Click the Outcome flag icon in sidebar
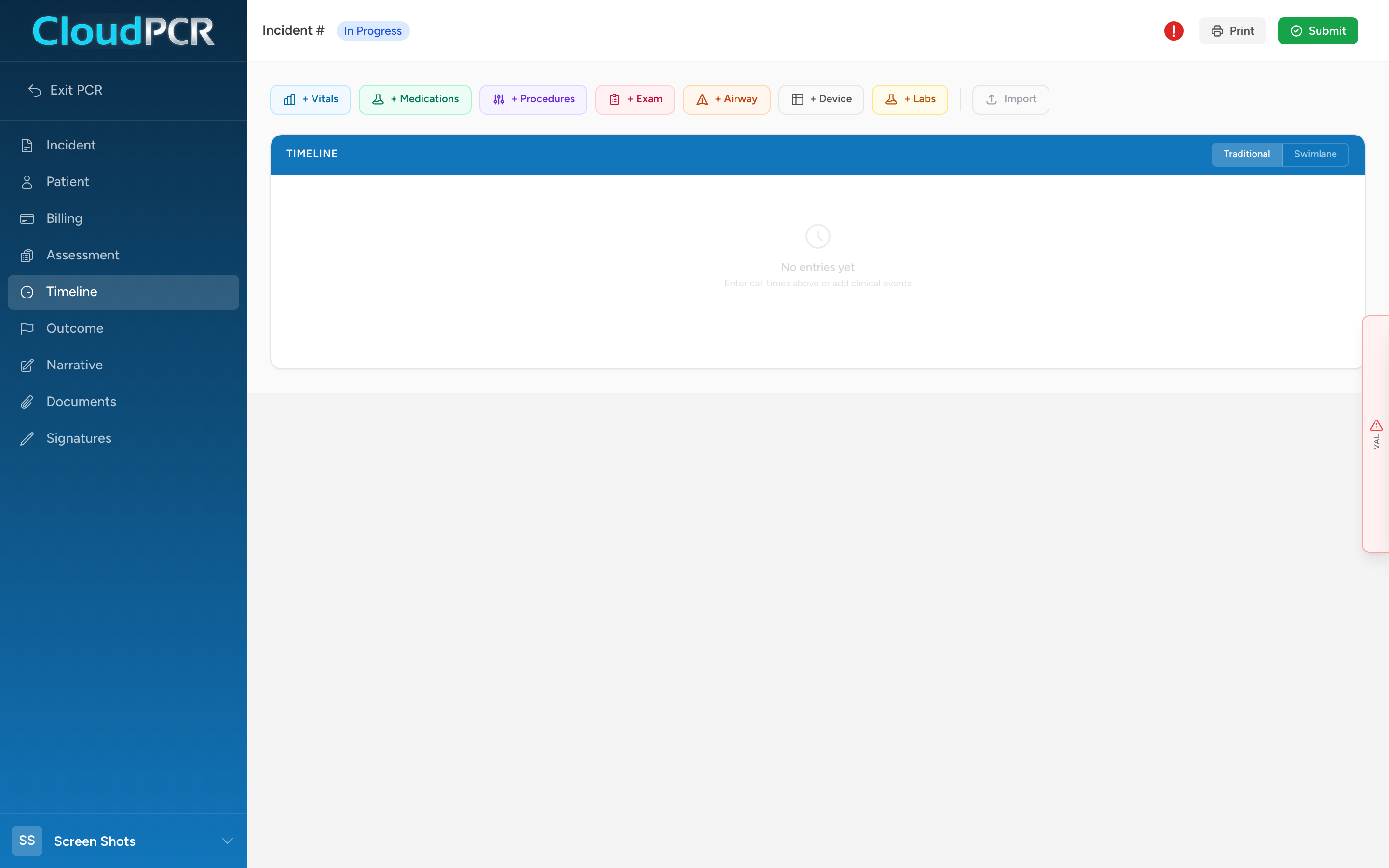 coord(27,328)
